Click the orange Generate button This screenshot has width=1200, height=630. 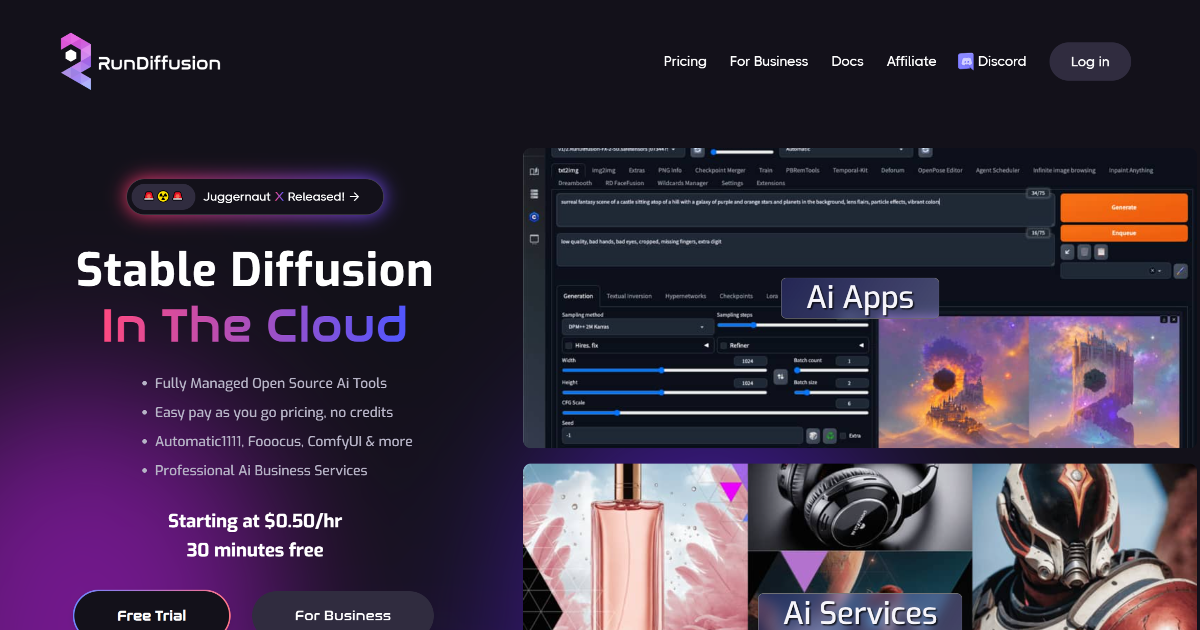coord(1123,207)
